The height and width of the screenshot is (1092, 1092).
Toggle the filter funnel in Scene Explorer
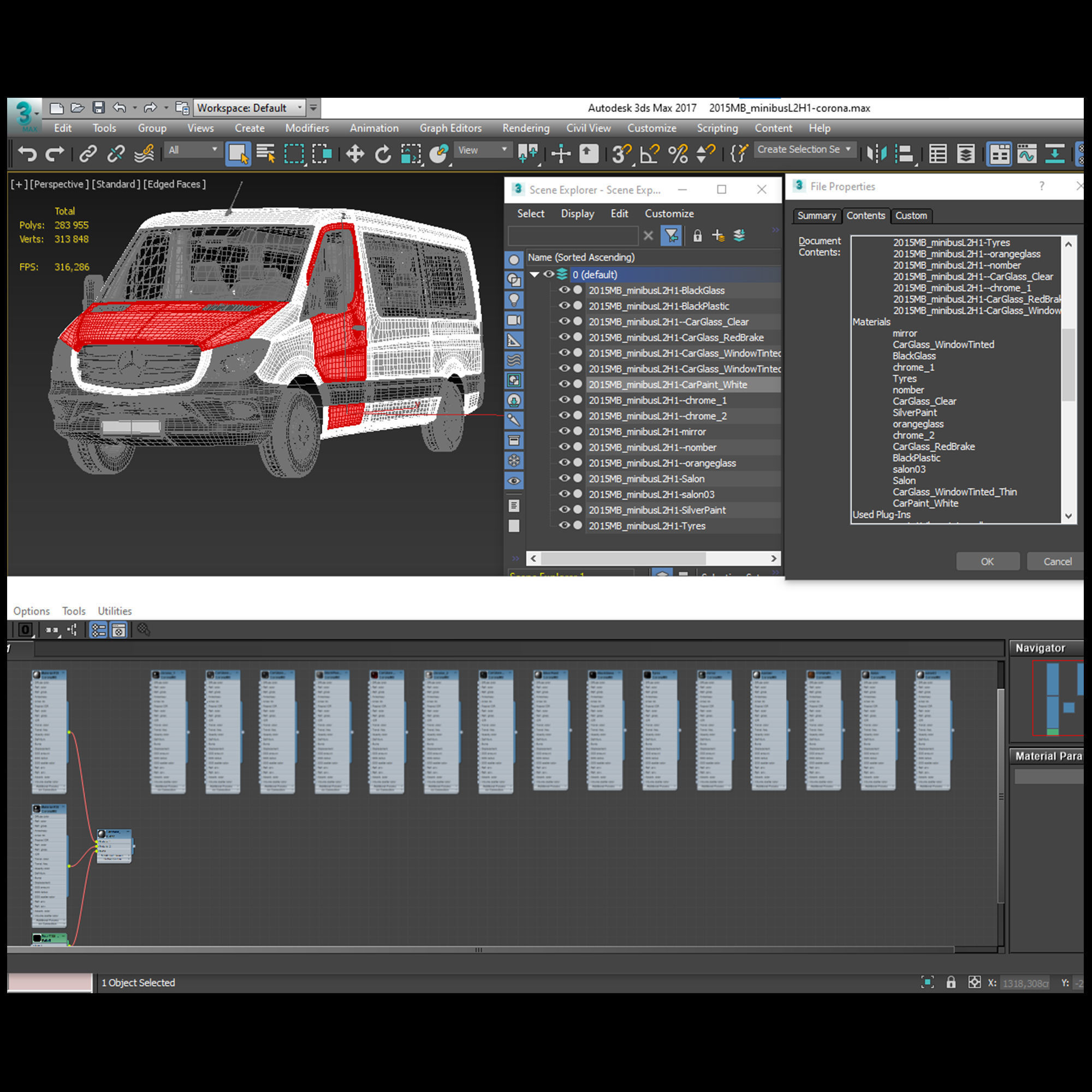click(671, 236)
